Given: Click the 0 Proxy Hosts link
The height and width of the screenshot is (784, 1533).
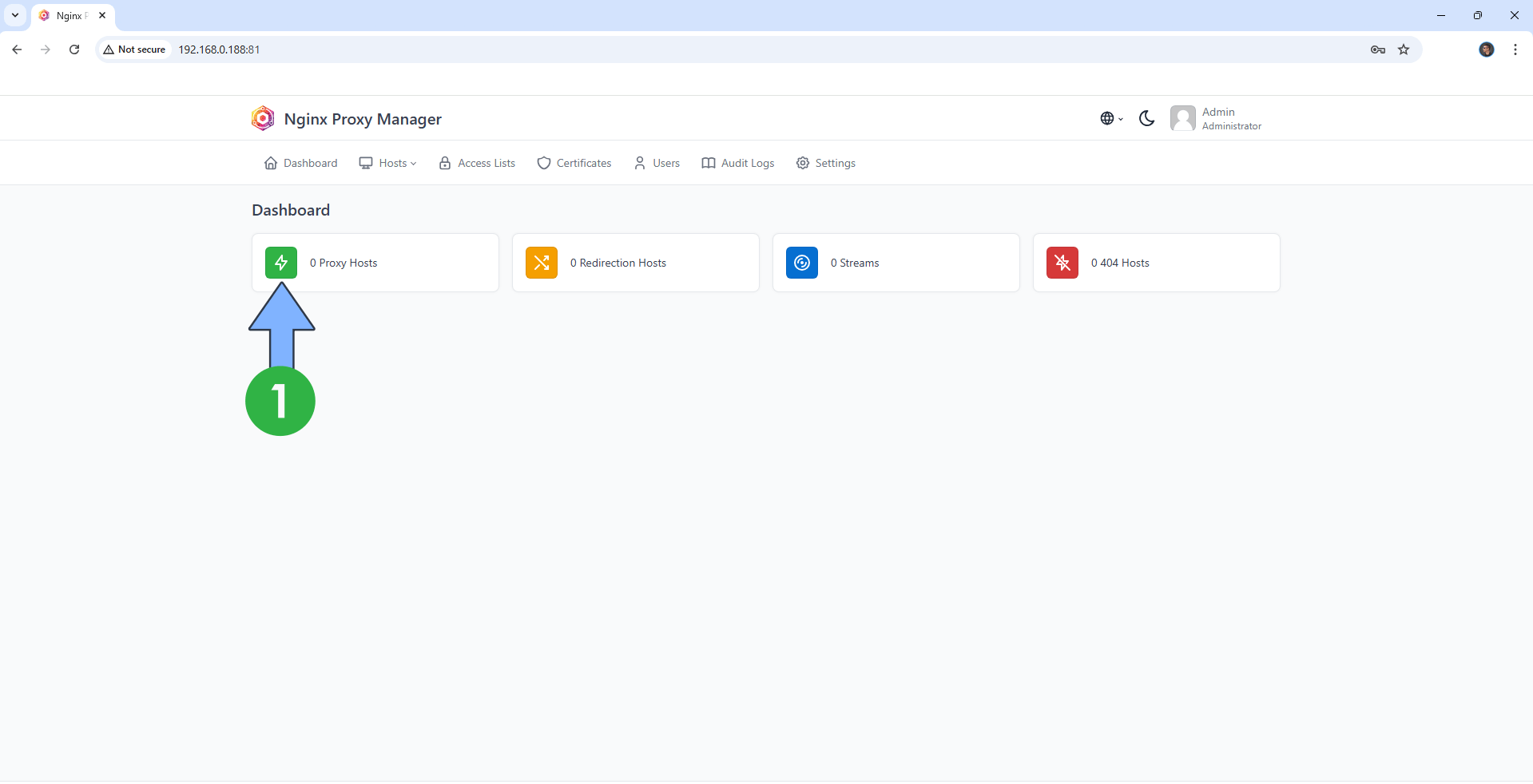Looking at the screenshot, I should pos(344,262).
